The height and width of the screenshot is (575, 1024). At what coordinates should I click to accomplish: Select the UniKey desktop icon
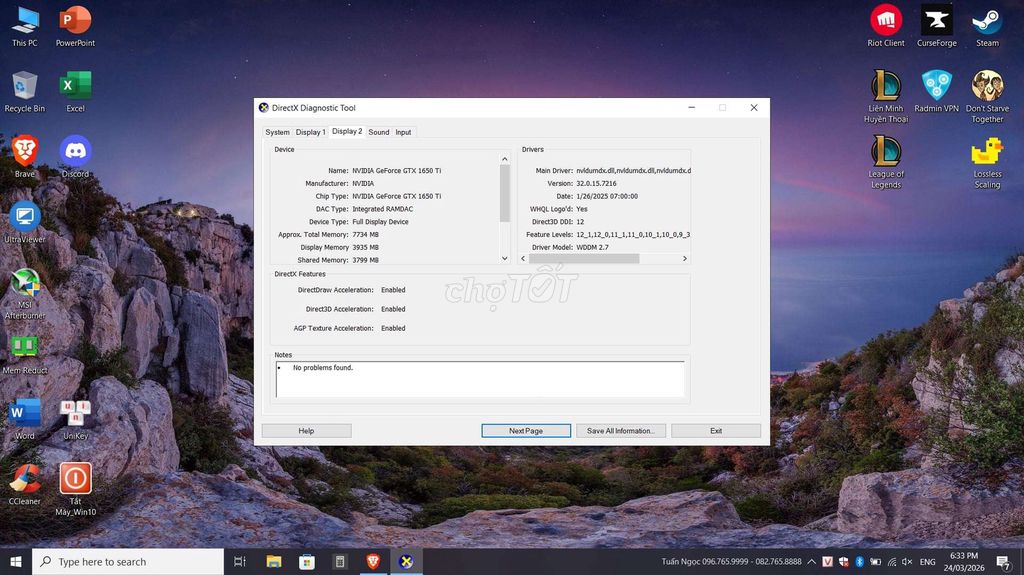pos(75,419)
